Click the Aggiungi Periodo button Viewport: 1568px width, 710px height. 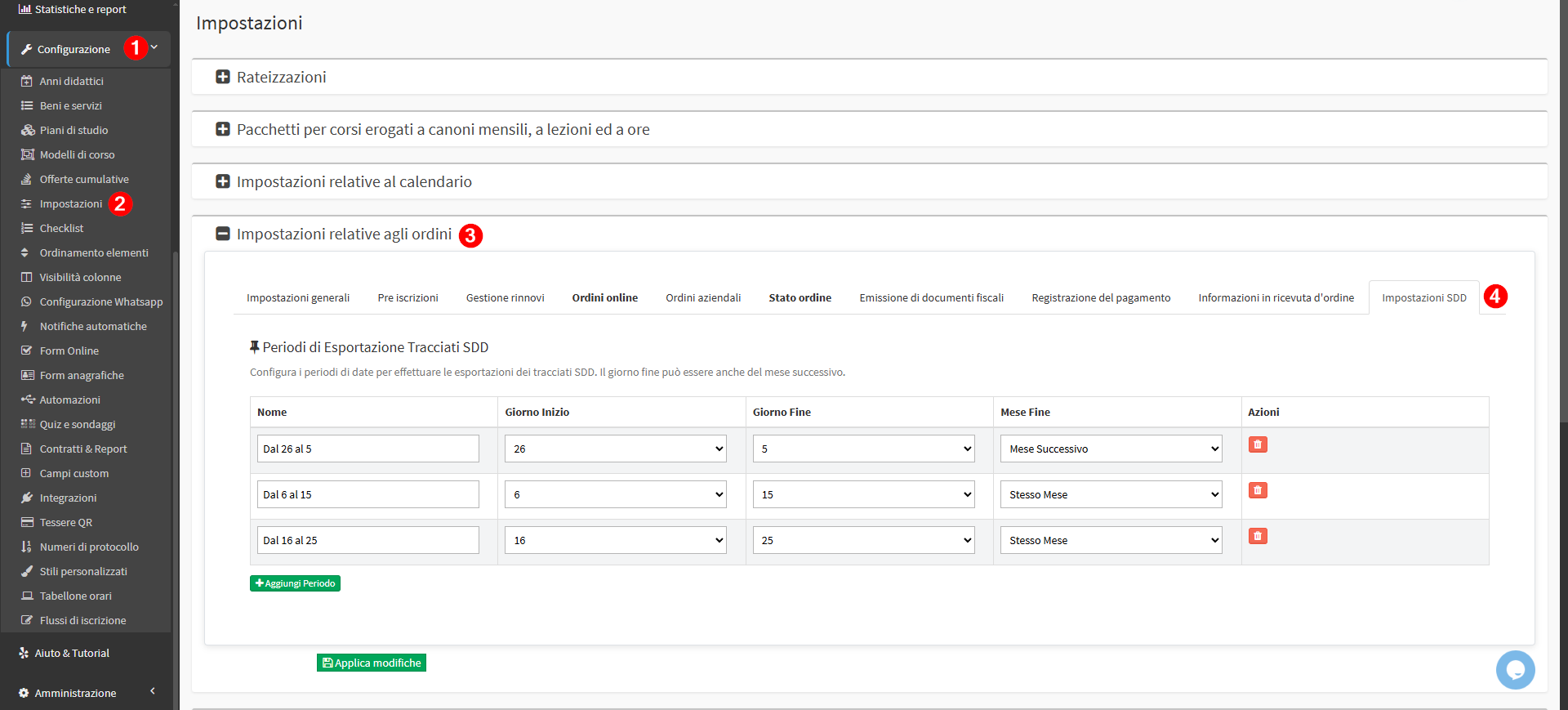295,583
